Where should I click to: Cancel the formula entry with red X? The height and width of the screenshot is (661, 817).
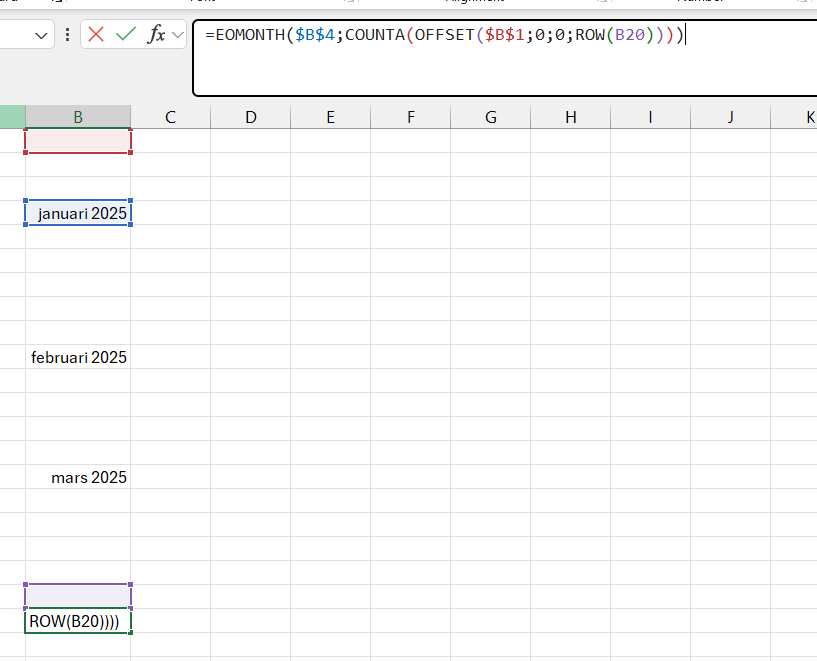(96, 35)
